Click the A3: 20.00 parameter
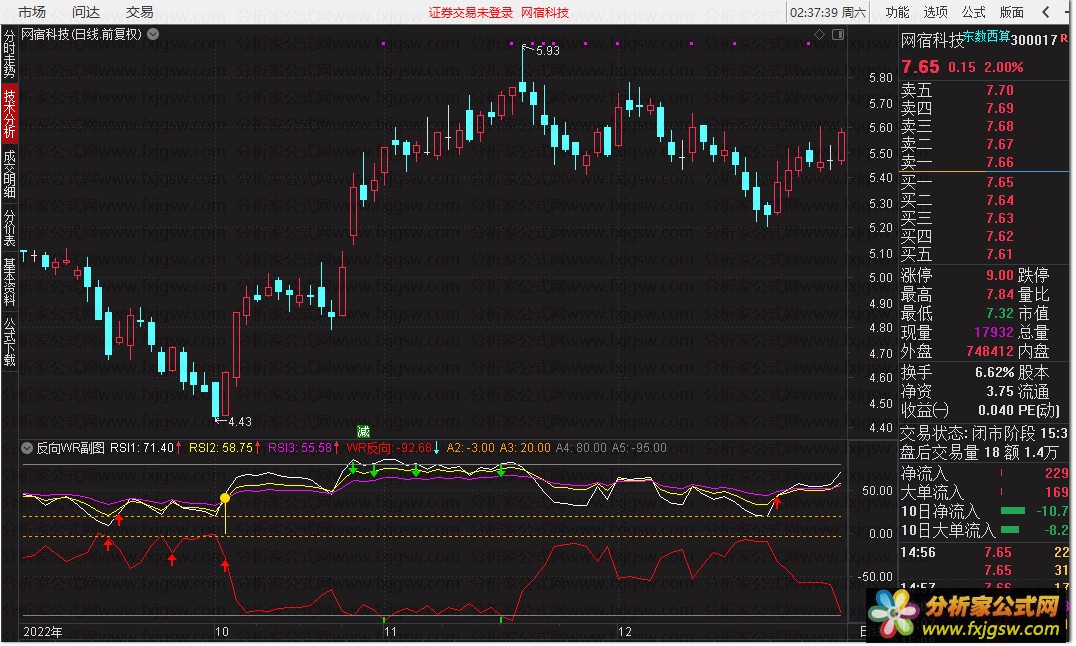 tap(525, 448)
